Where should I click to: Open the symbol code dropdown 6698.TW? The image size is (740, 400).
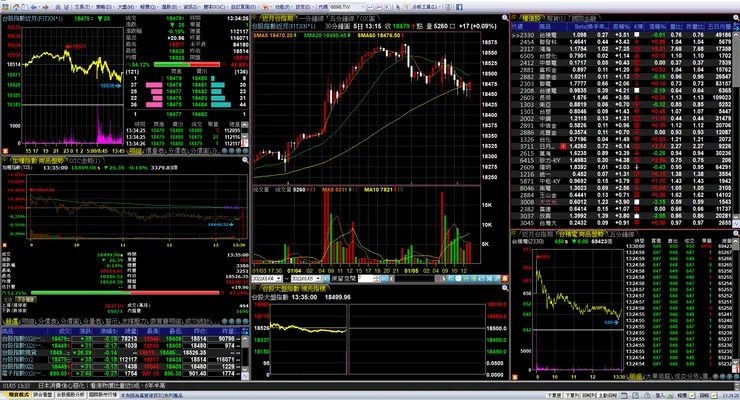click(363, 7)
